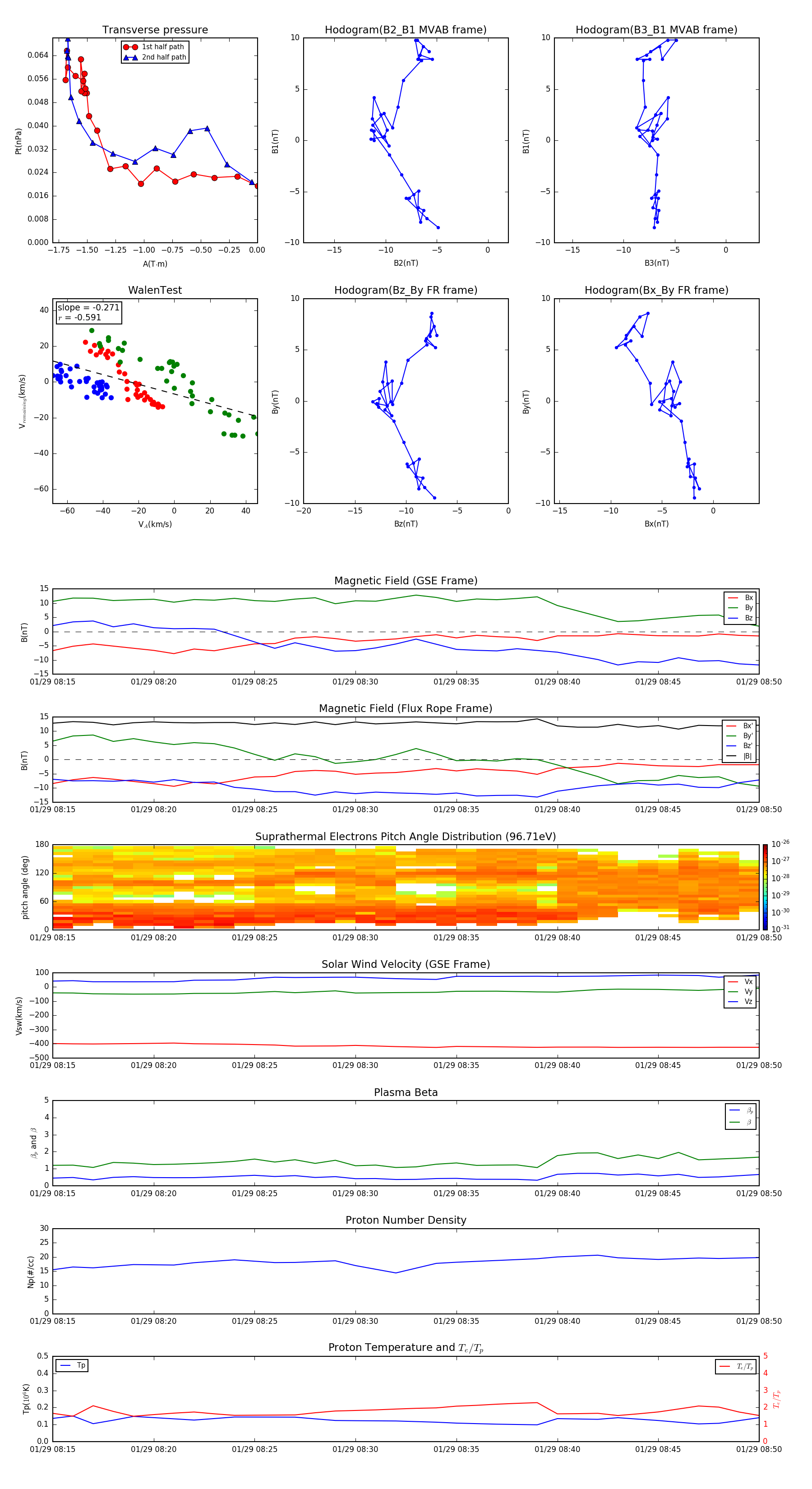Viewport: 812px width, 1489px height.
Task: Click the pitch angle colorbar
Action: click(765, 887)
